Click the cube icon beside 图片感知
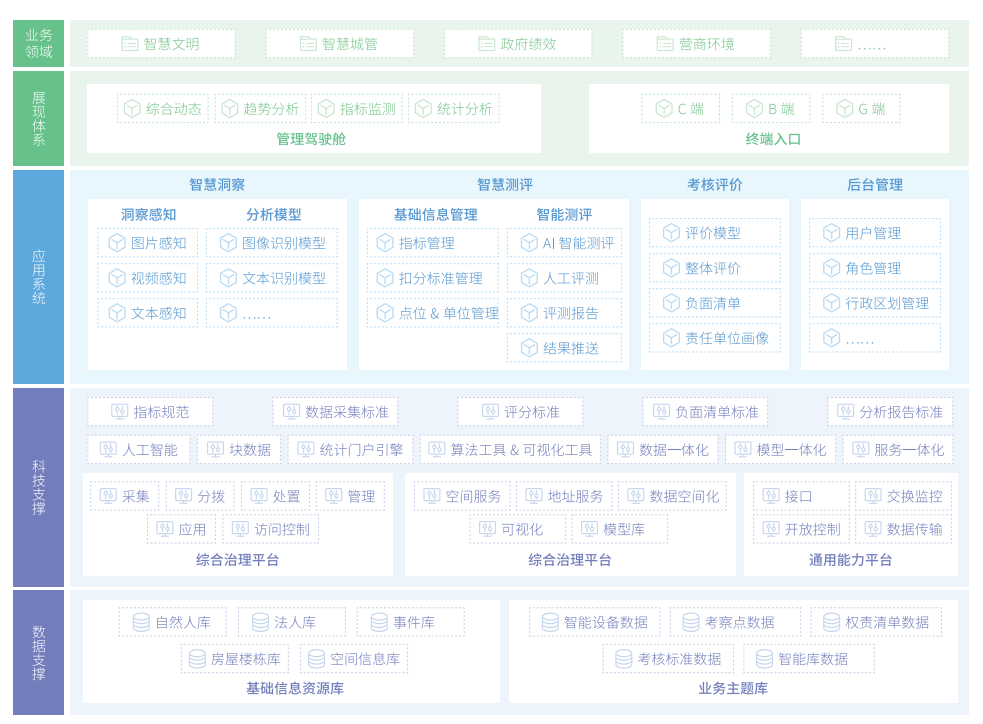 pyautogui.click(x=117, y=243)
